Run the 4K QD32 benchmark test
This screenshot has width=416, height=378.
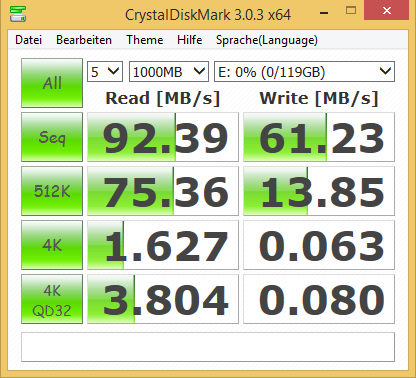pyautogui.click(x=52, y=299)
